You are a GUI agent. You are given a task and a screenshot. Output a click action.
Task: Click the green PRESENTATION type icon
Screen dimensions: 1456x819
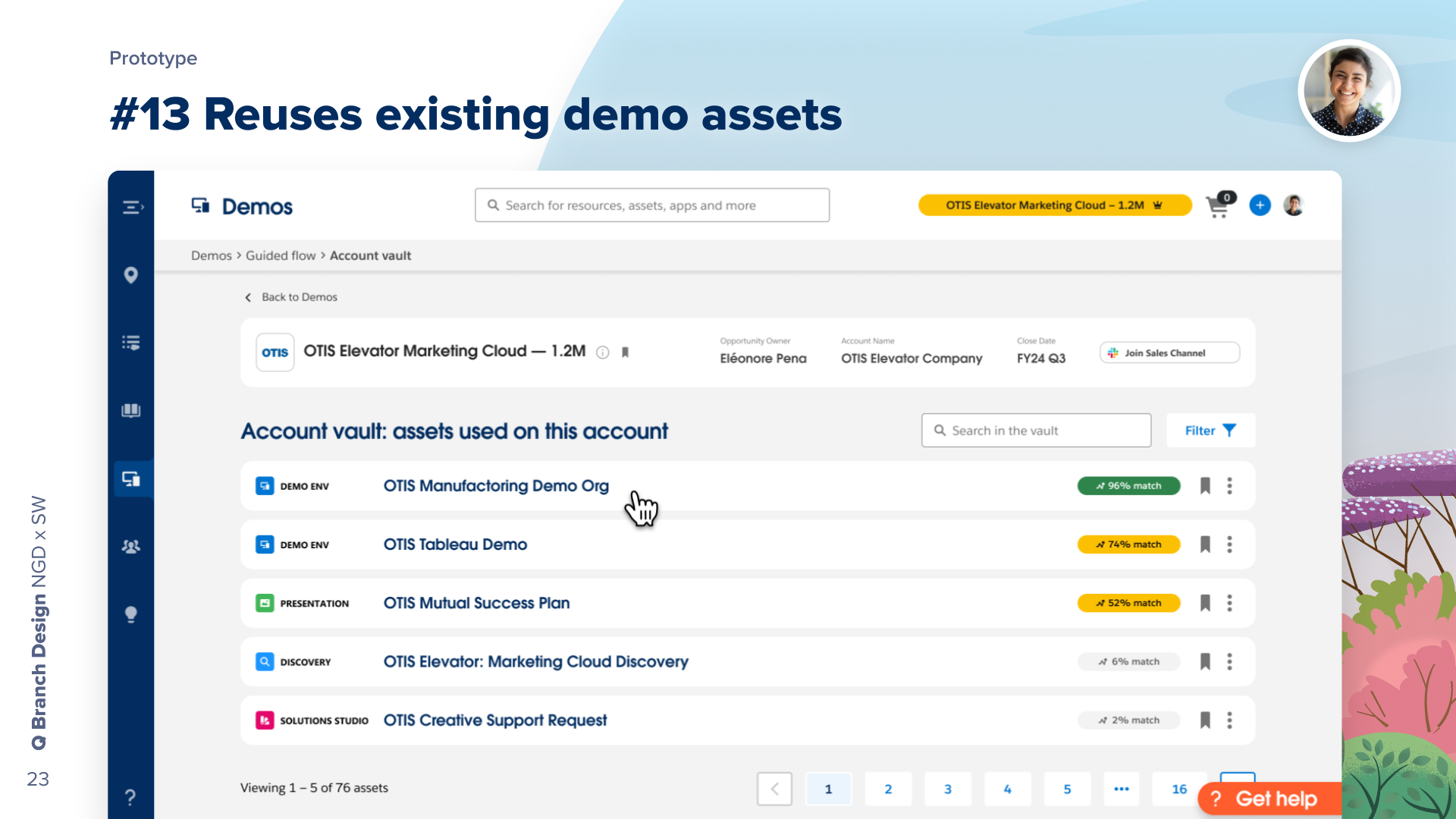[x=265, y=603]
